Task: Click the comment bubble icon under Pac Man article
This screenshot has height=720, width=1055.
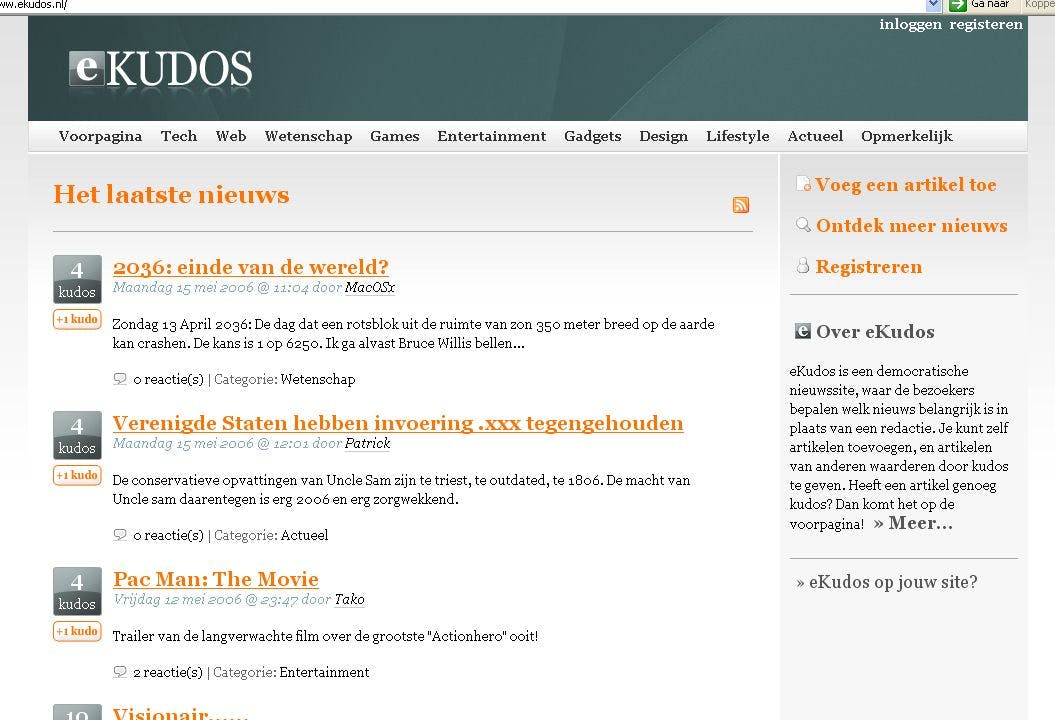Action: click(x=120, y=672)
